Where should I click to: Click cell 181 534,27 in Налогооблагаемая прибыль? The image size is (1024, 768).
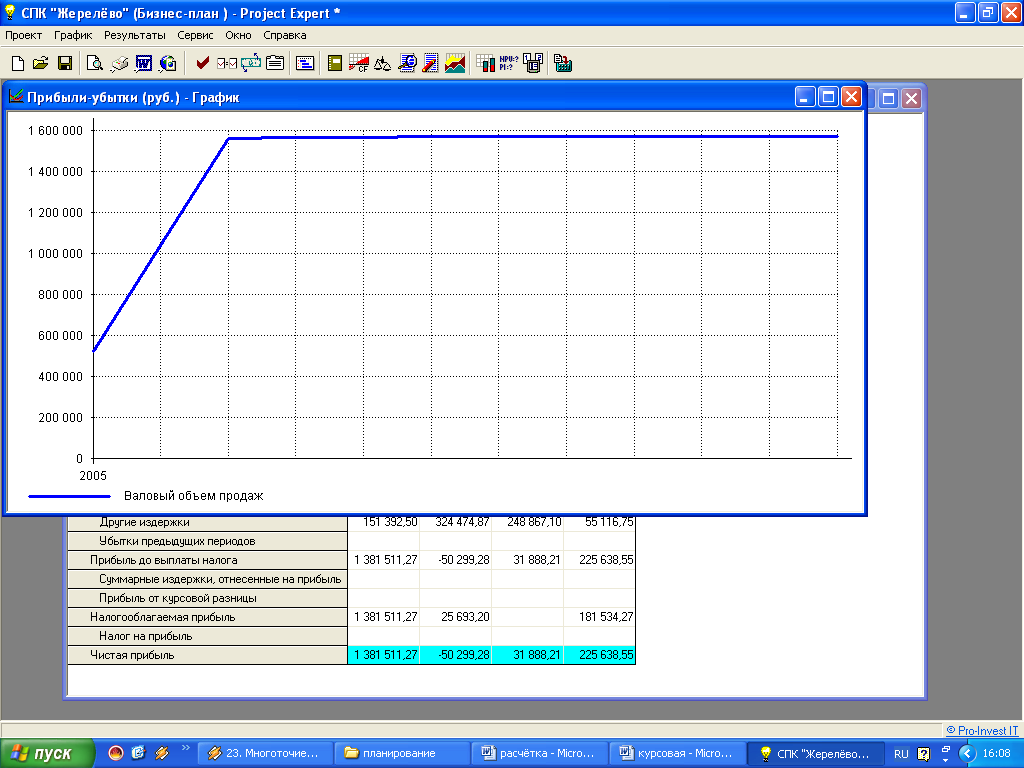coord(600,617)
